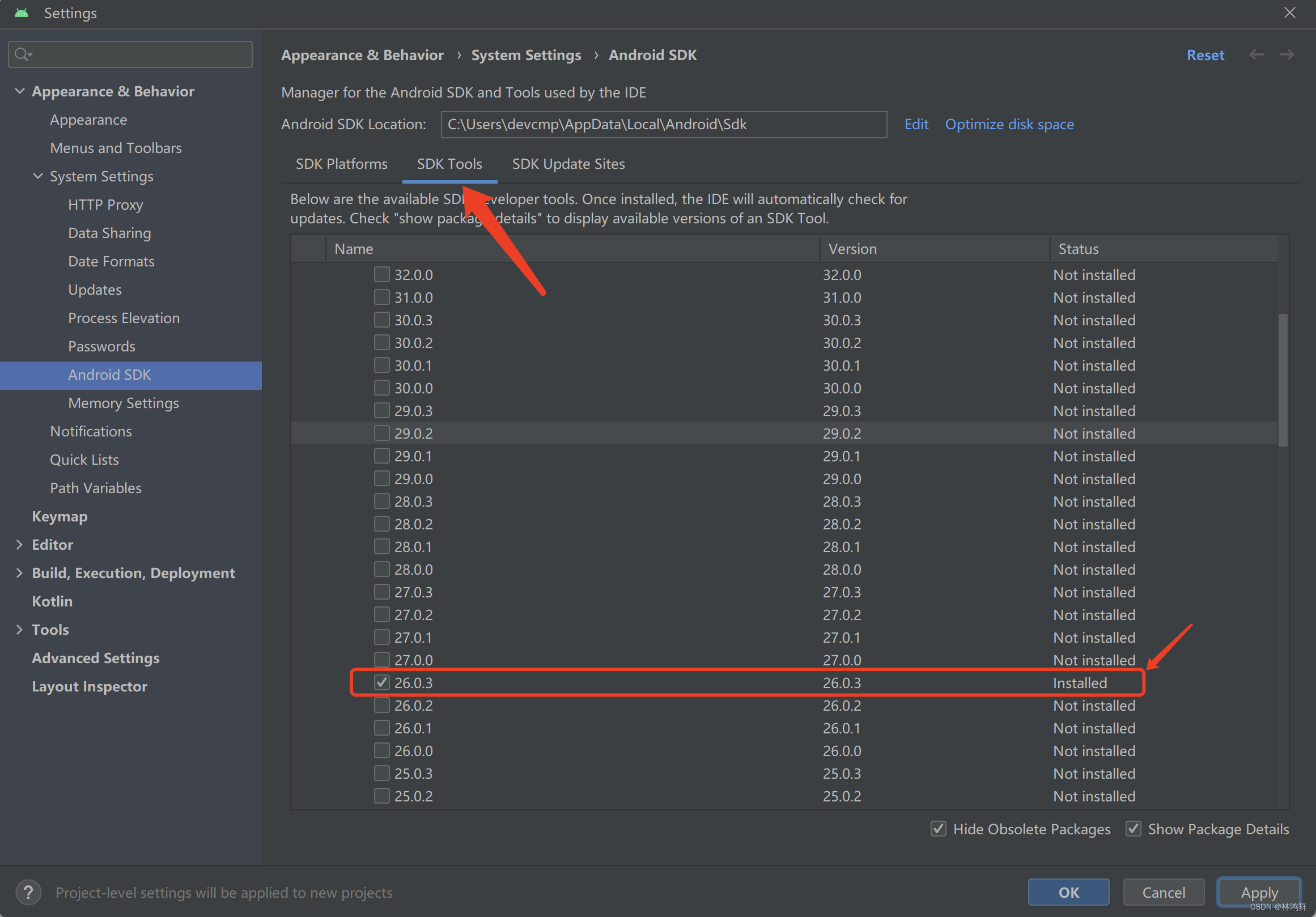Click Appearance & Behavior breadcrumb
Viewport: 1316px width, 917px height.
(362, 55)
